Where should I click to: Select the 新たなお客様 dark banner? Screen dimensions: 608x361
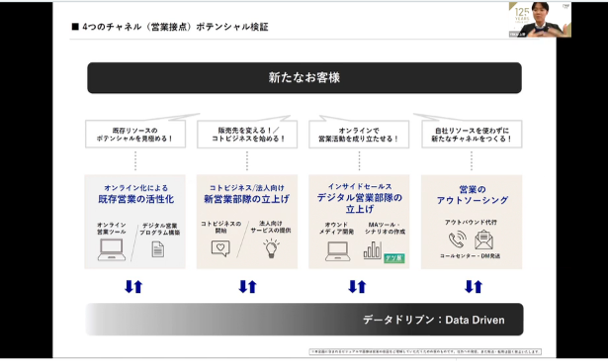pyautogui.click(x=304, y=78)
